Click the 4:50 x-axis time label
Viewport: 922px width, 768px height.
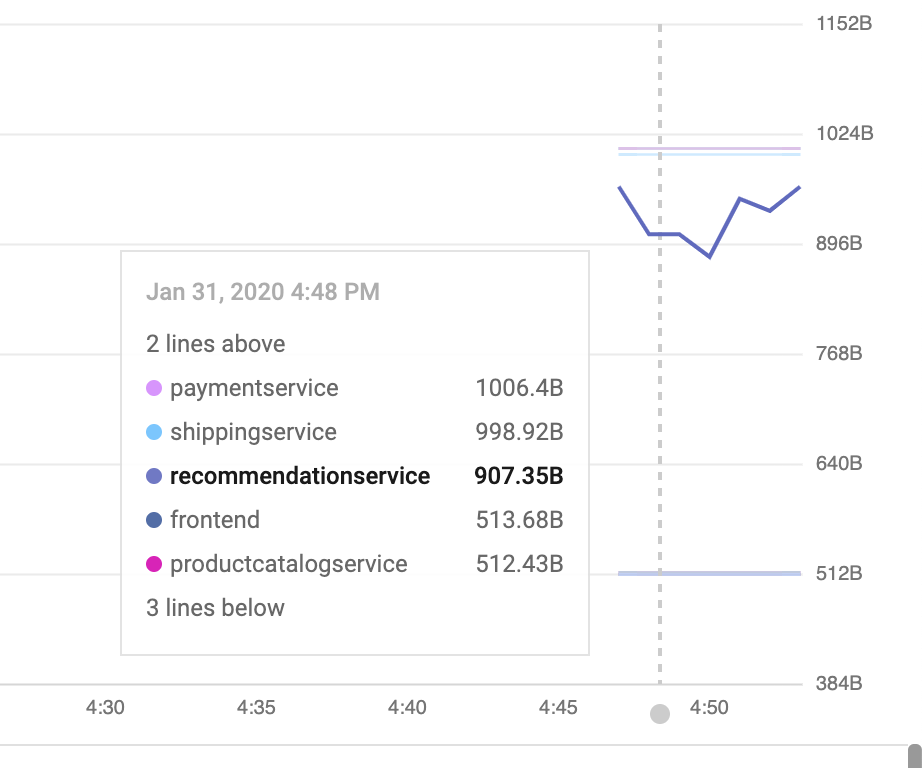709,708
